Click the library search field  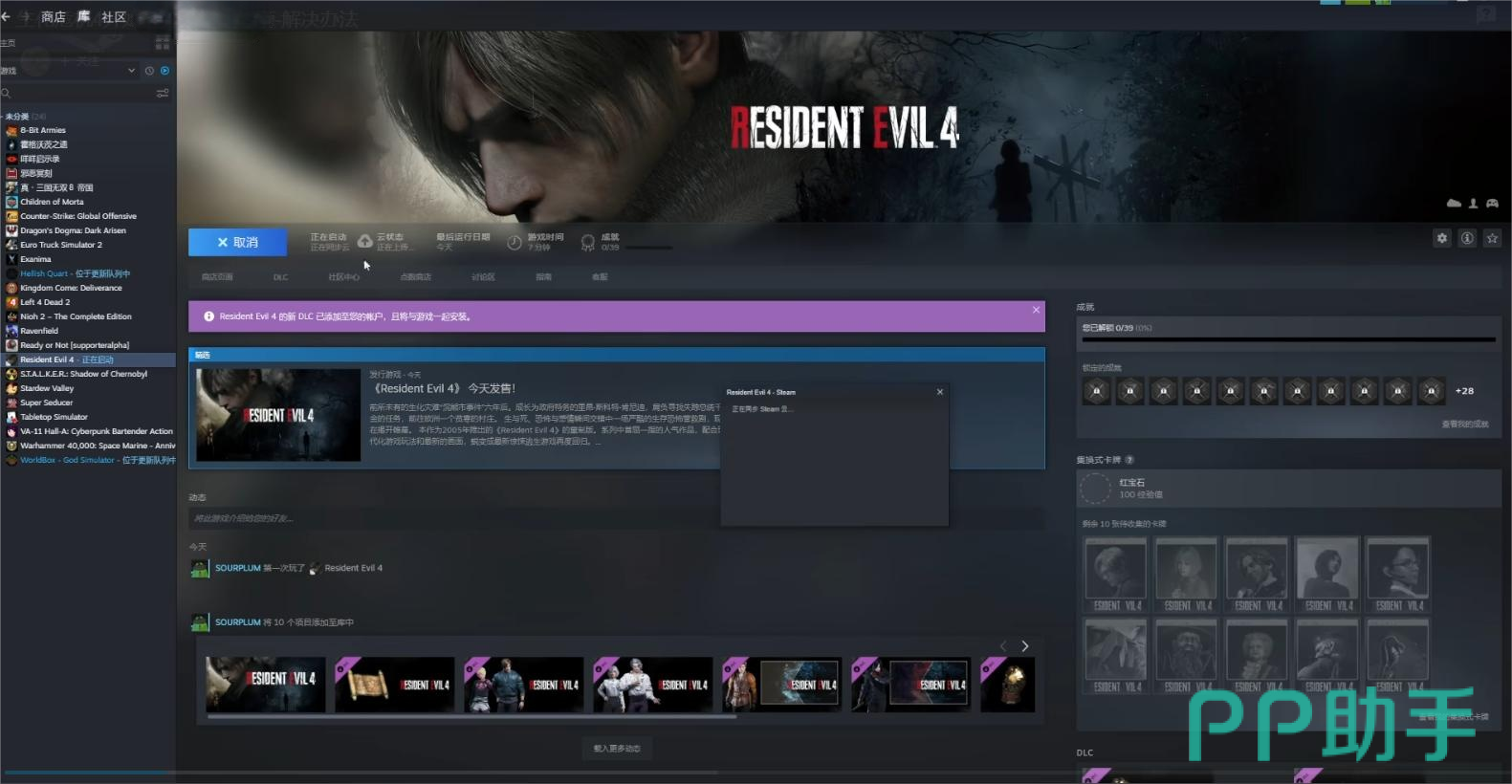tap(77, 93)
